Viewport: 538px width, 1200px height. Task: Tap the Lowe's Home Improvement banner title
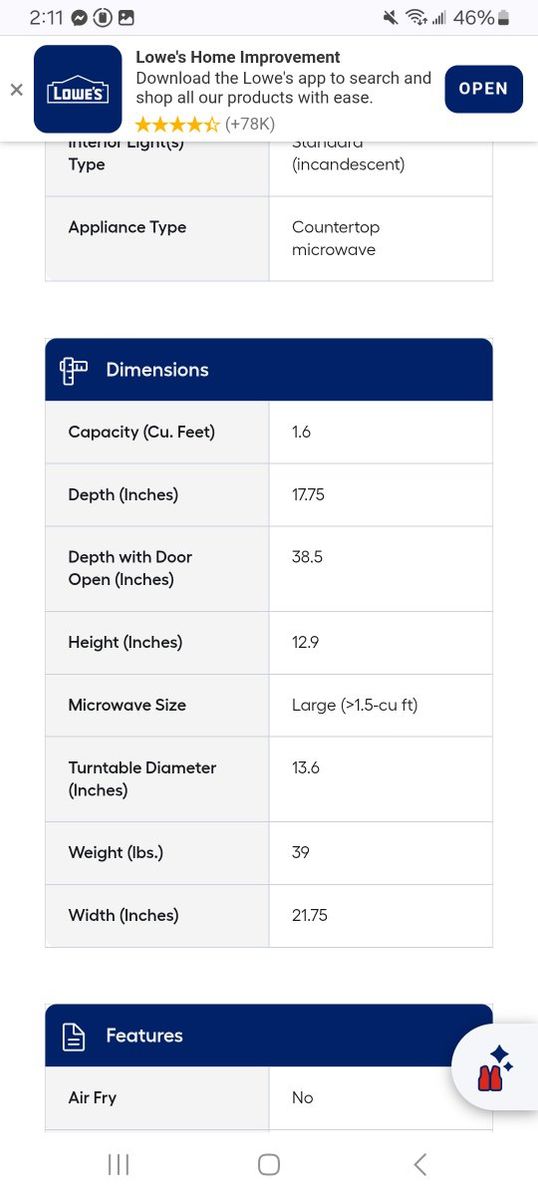pyautogui.click(x=238, y=57)
